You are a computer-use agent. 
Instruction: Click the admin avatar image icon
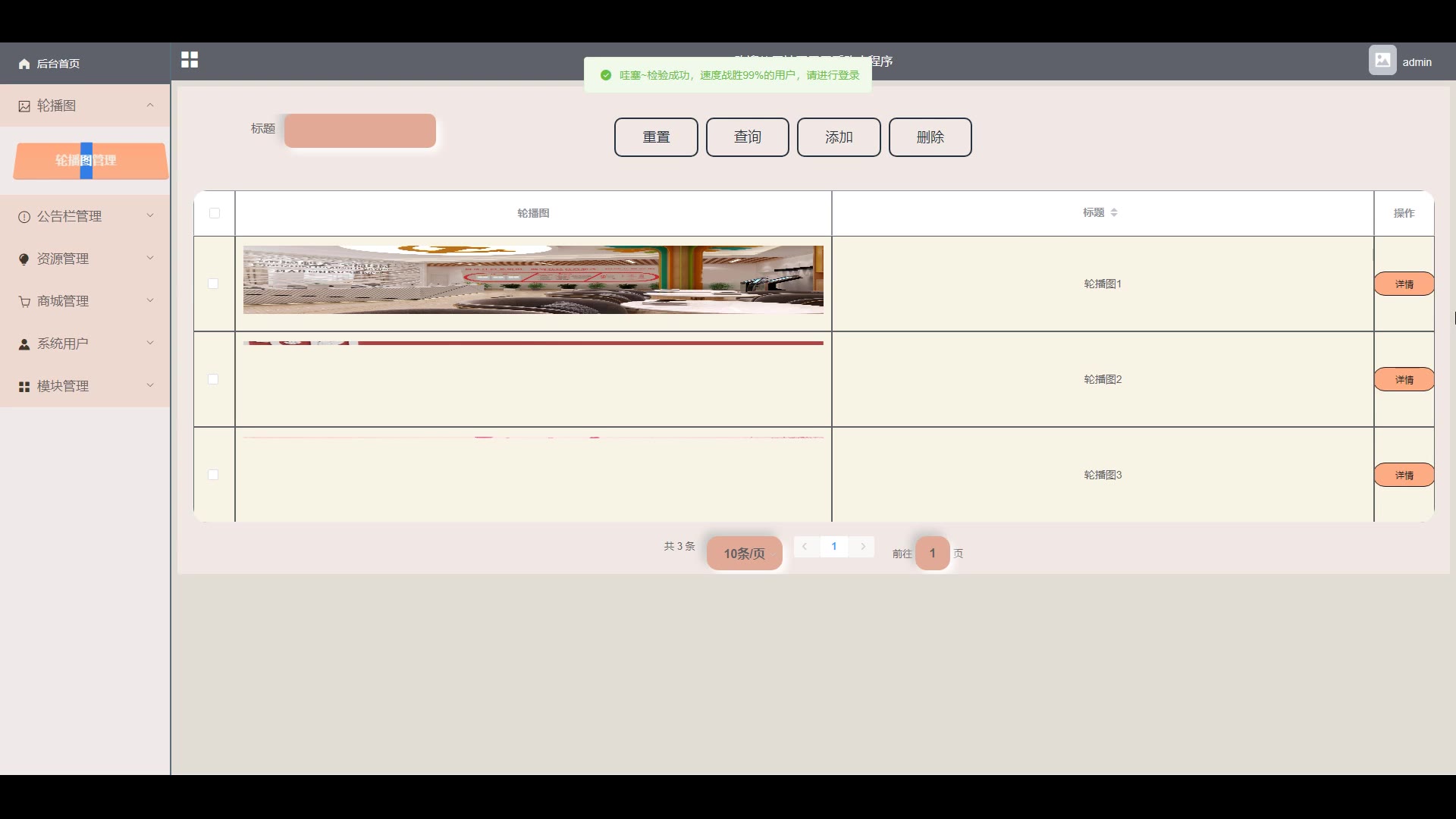click(x=1382, y=61)
